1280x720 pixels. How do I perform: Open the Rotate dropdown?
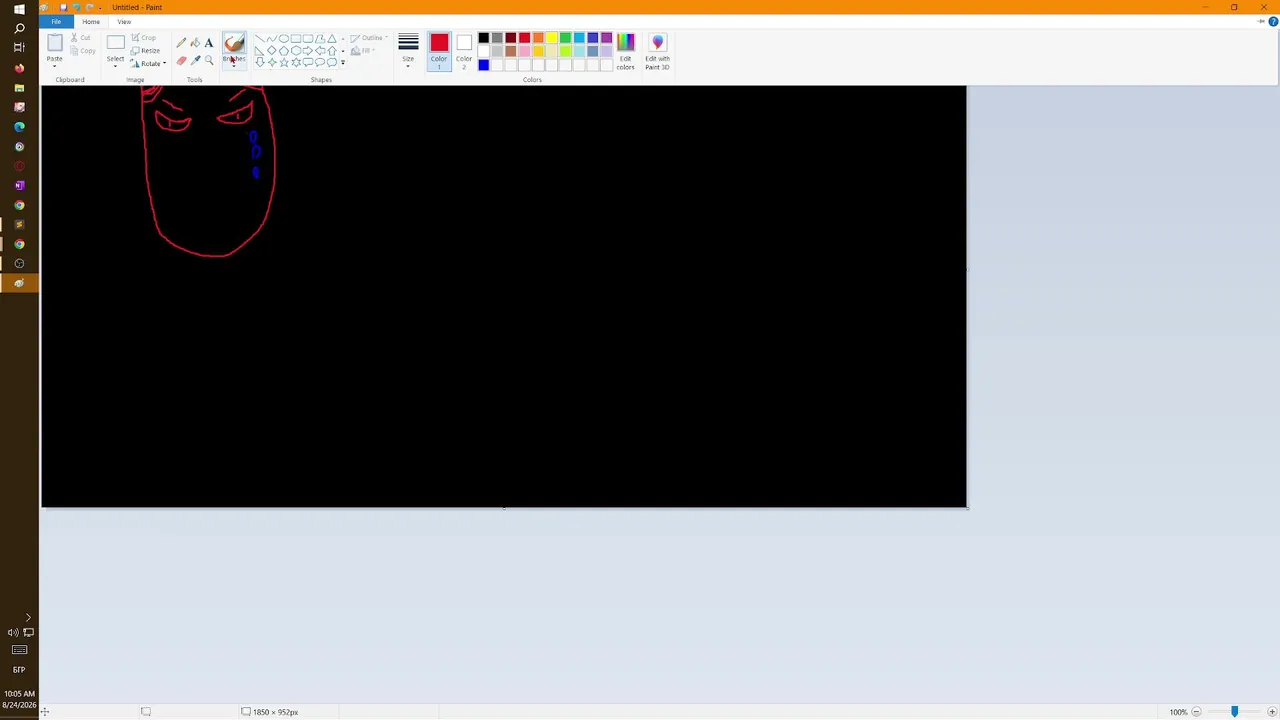pyautogui.click(x=148, y=64)
